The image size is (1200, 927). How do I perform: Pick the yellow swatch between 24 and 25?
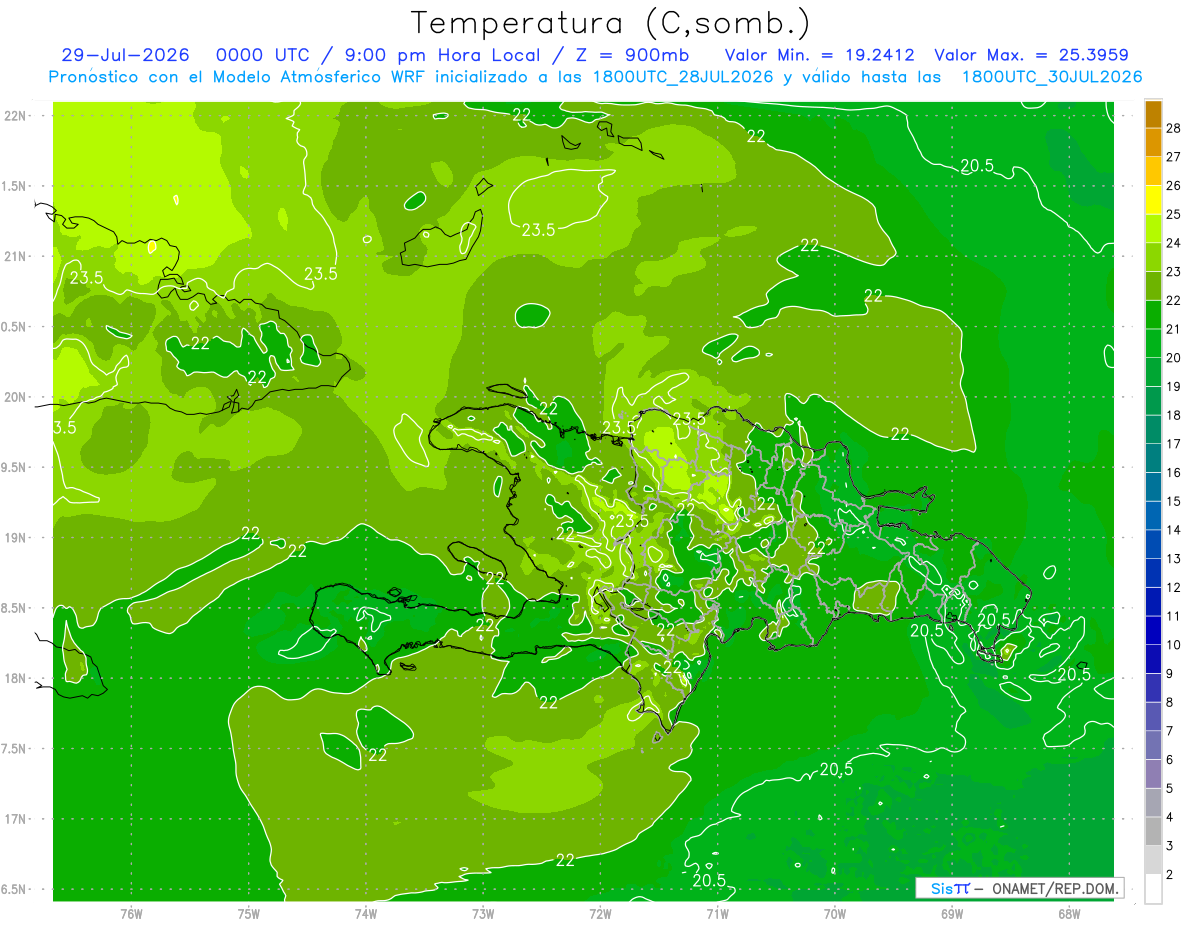(1153, 228)
